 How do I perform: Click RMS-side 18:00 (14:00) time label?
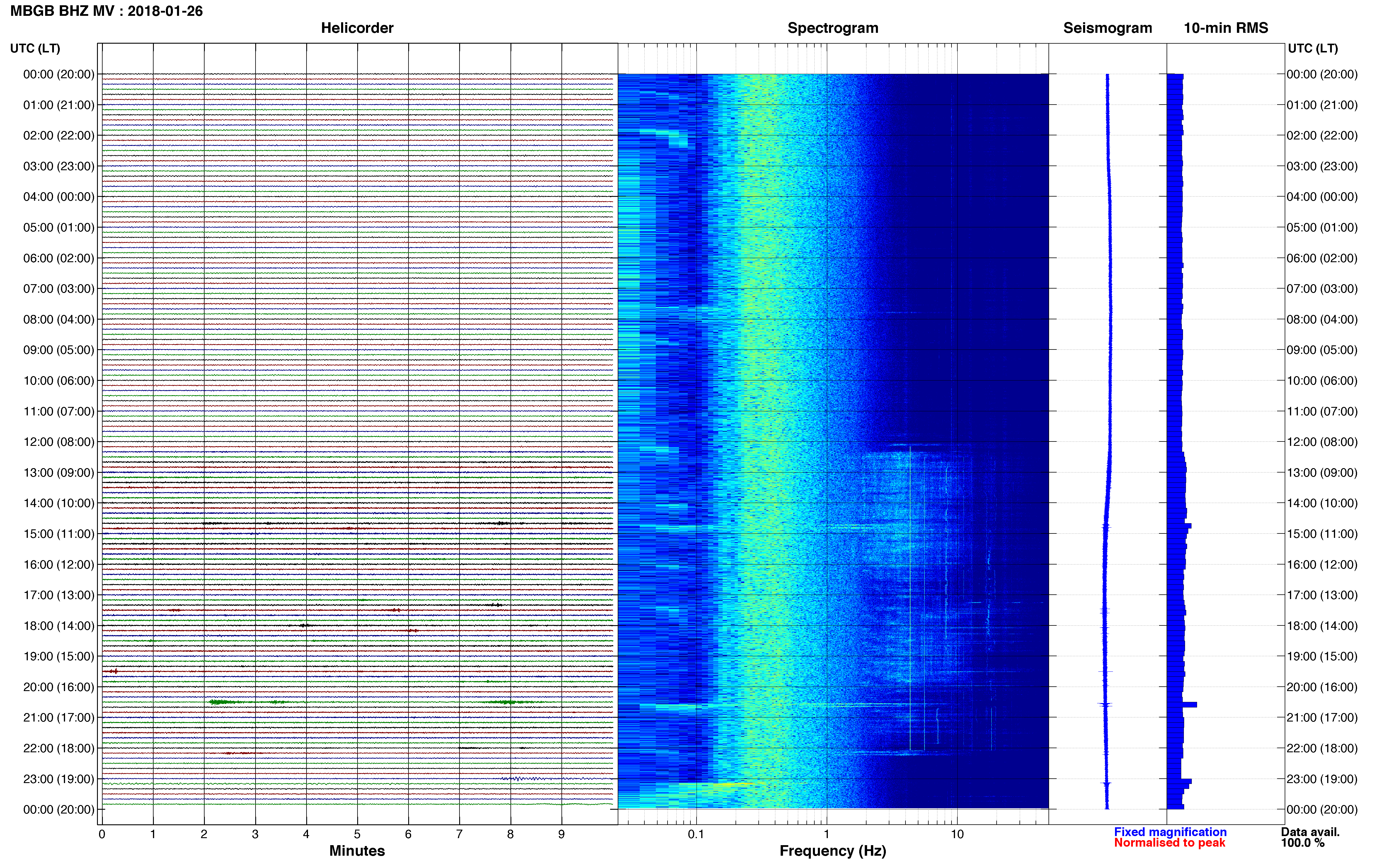1322,626
